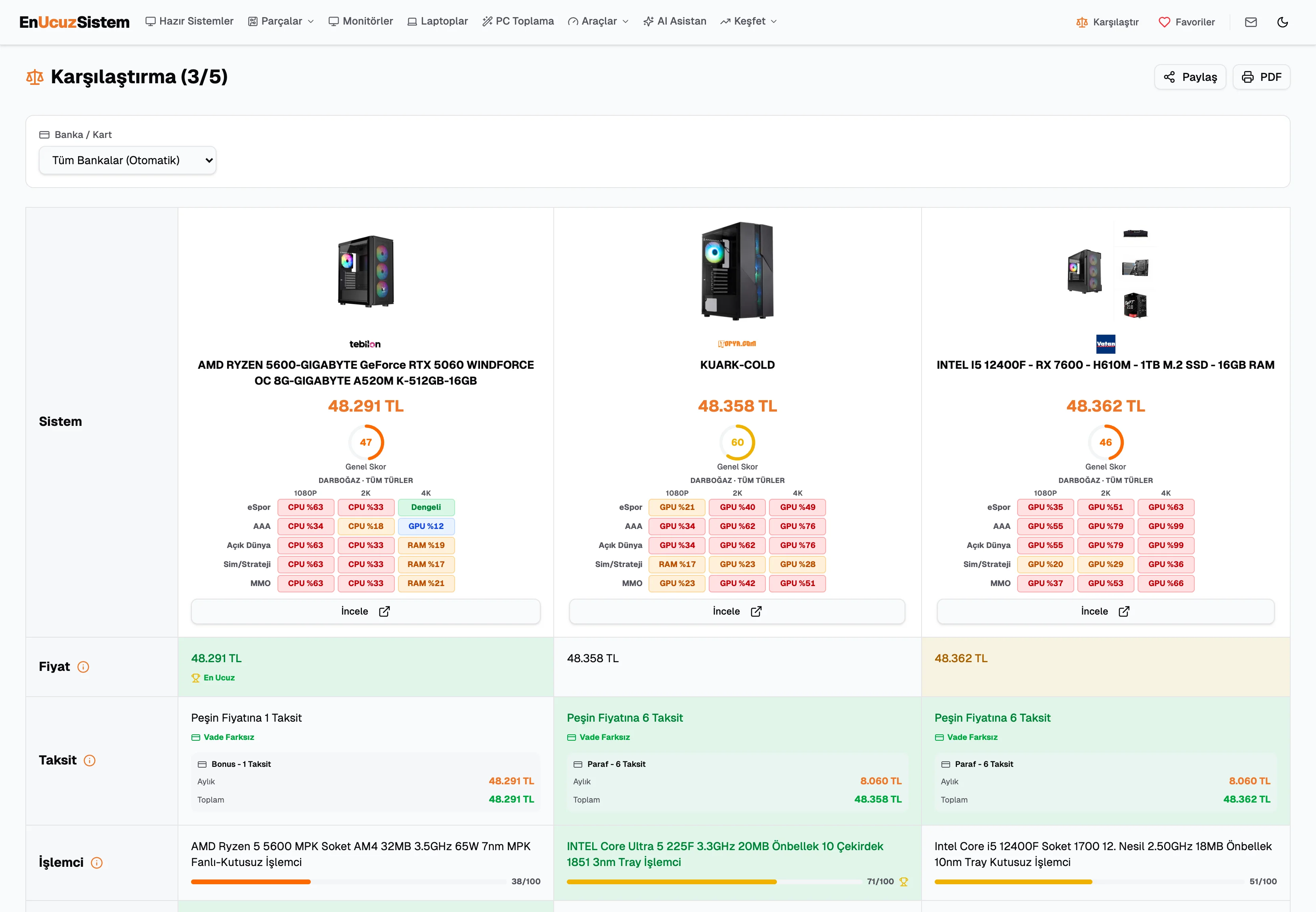
Task: Click İncele for the Intel i5 12400F system
Action: pos(1105,611)
